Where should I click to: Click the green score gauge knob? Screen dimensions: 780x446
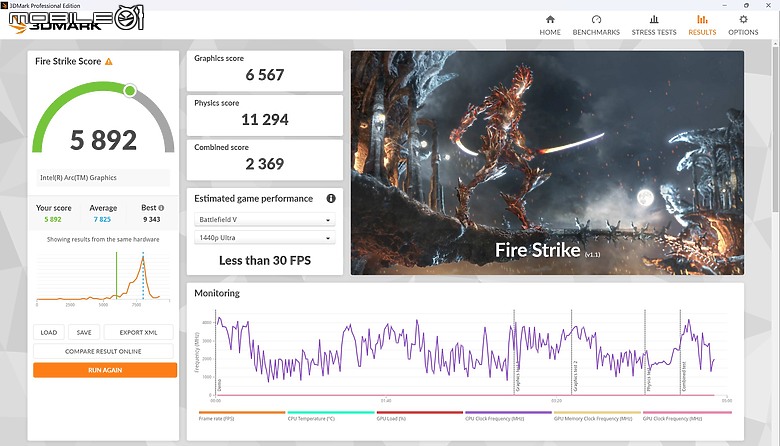click(130, 90)
